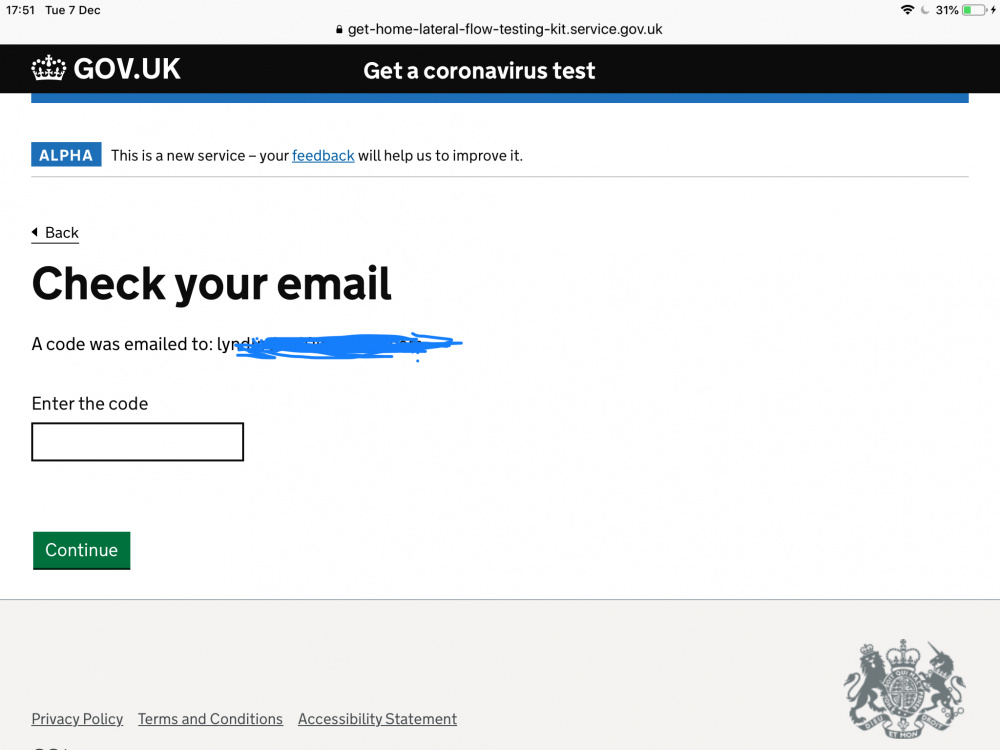Viewport: 1000px width, 750px height.
Task: Click the ALPHA phase tag
Action: tap(66, 155)
